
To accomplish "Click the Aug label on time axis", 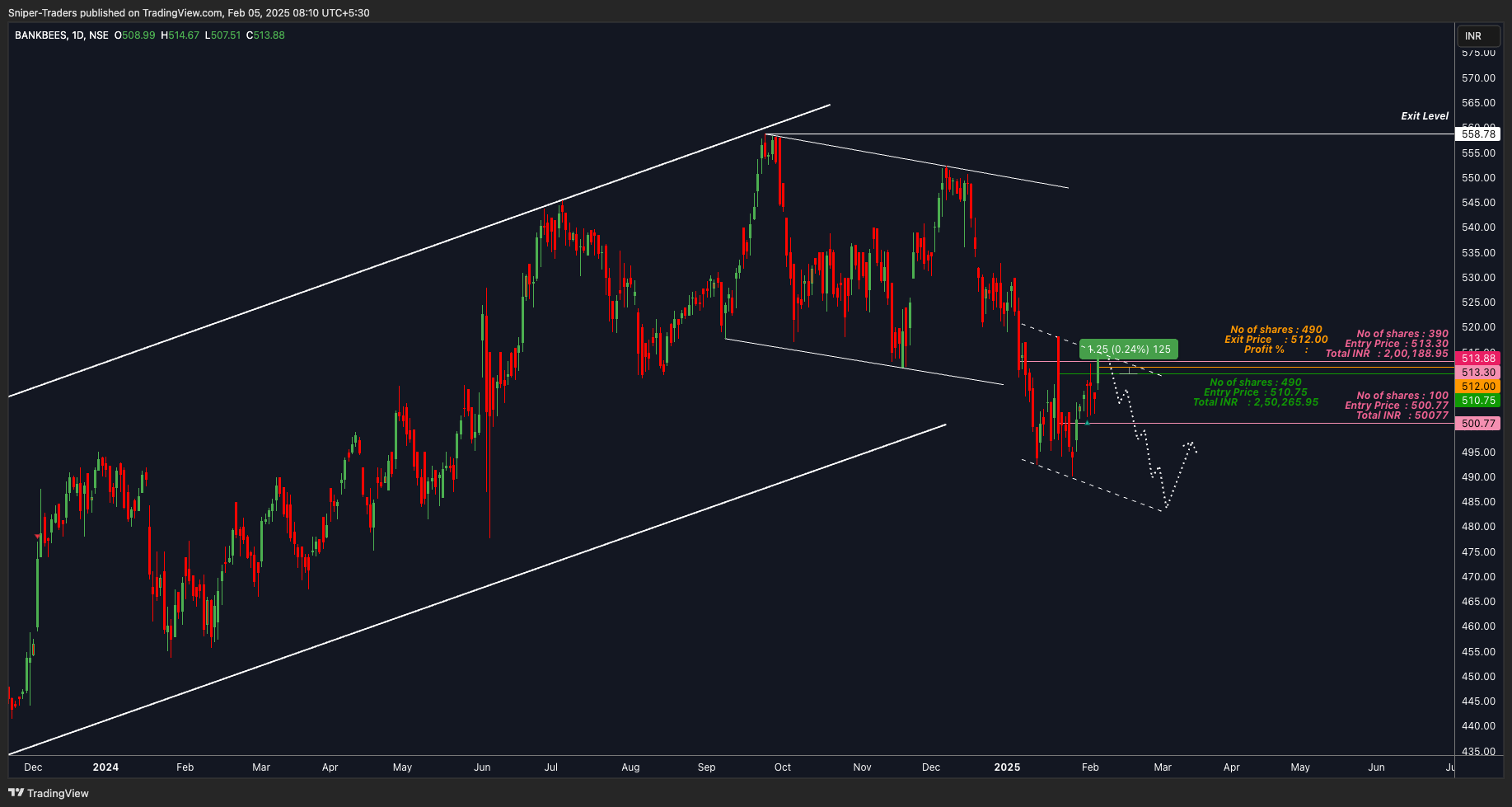I will (630, 767).
